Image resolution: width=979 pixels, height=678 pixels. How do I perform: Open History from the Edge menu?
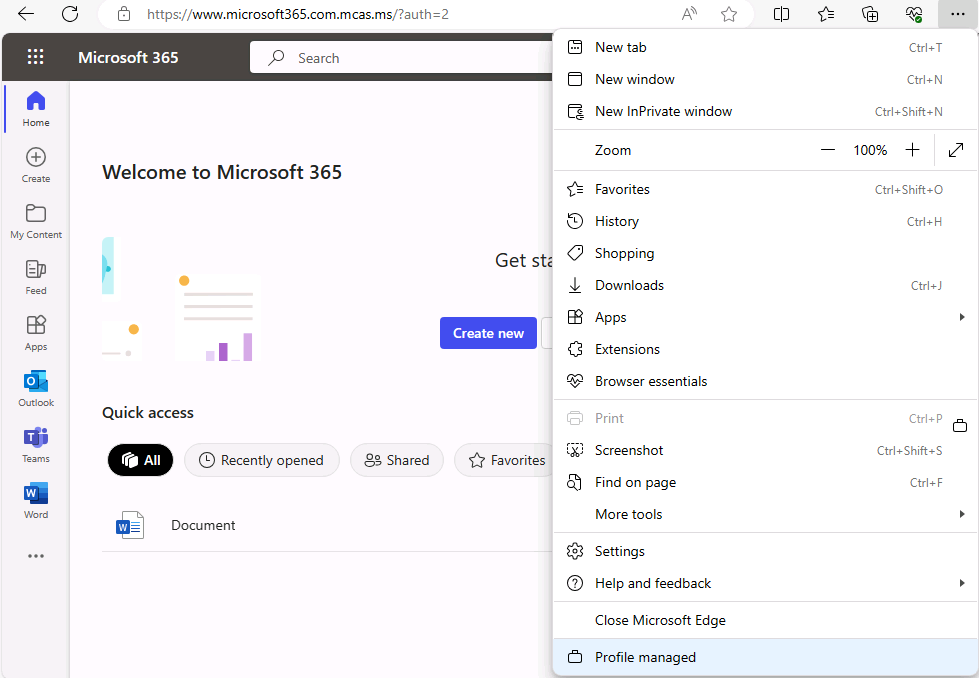point(765,221)
